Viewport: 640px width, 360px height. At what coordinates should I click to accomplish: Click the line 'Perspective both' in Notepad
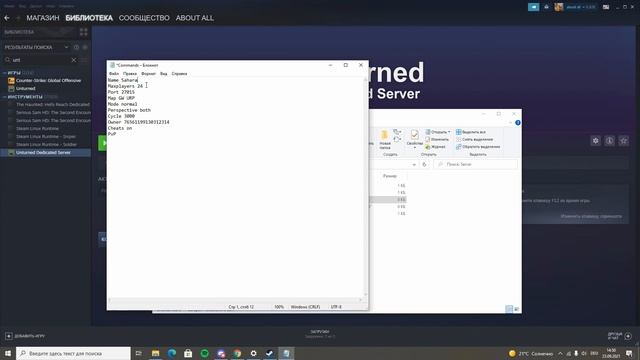pos(129,110)
